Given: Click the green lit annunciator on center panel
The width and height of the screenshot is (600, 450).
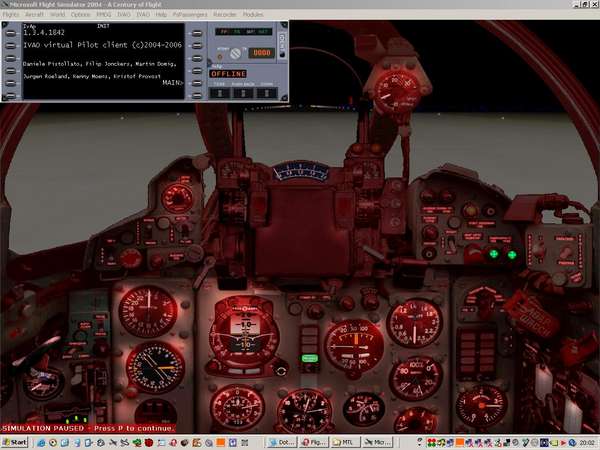Looking at the screenshot, I should tap(310, 359).
